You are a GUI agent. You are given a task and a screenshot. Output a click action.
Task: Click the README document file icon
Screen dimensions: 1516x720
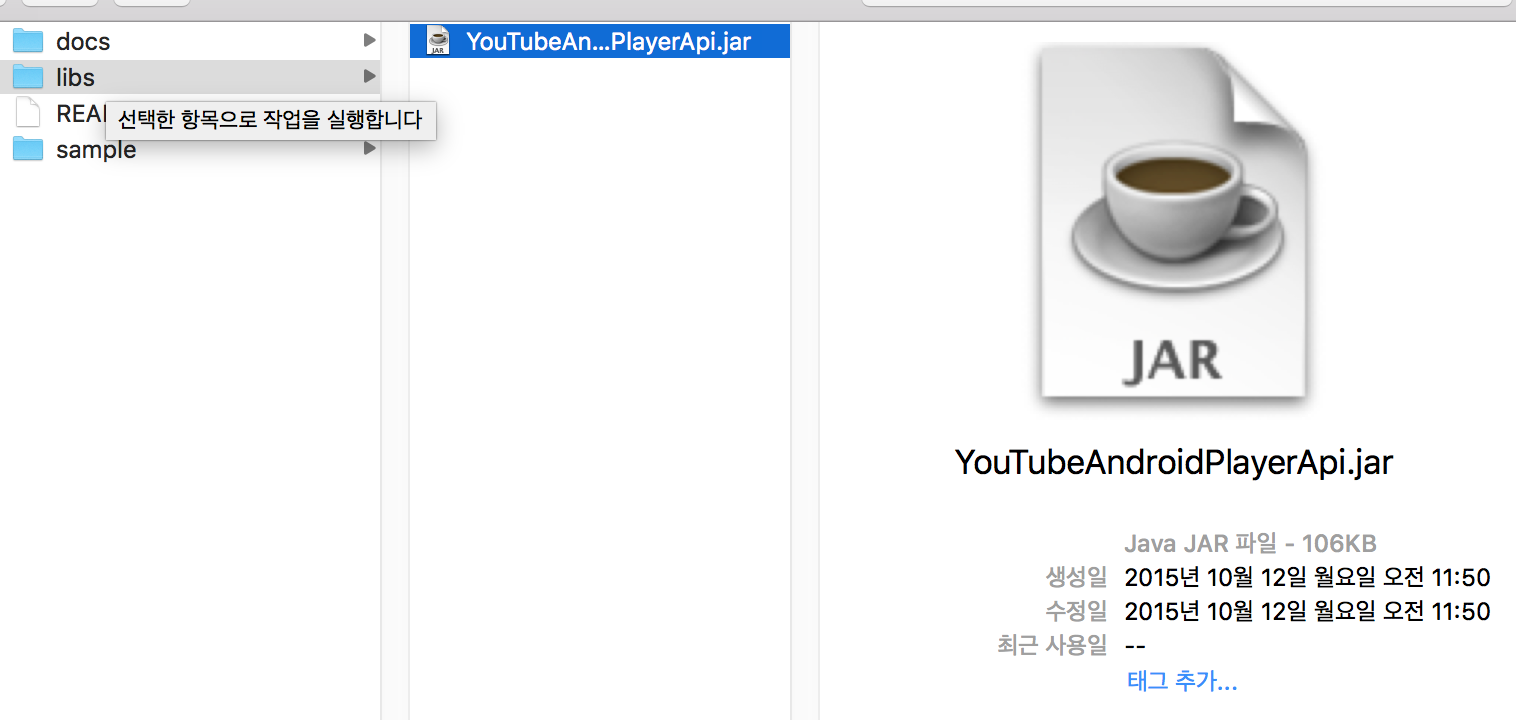click(x=28, y=113)
